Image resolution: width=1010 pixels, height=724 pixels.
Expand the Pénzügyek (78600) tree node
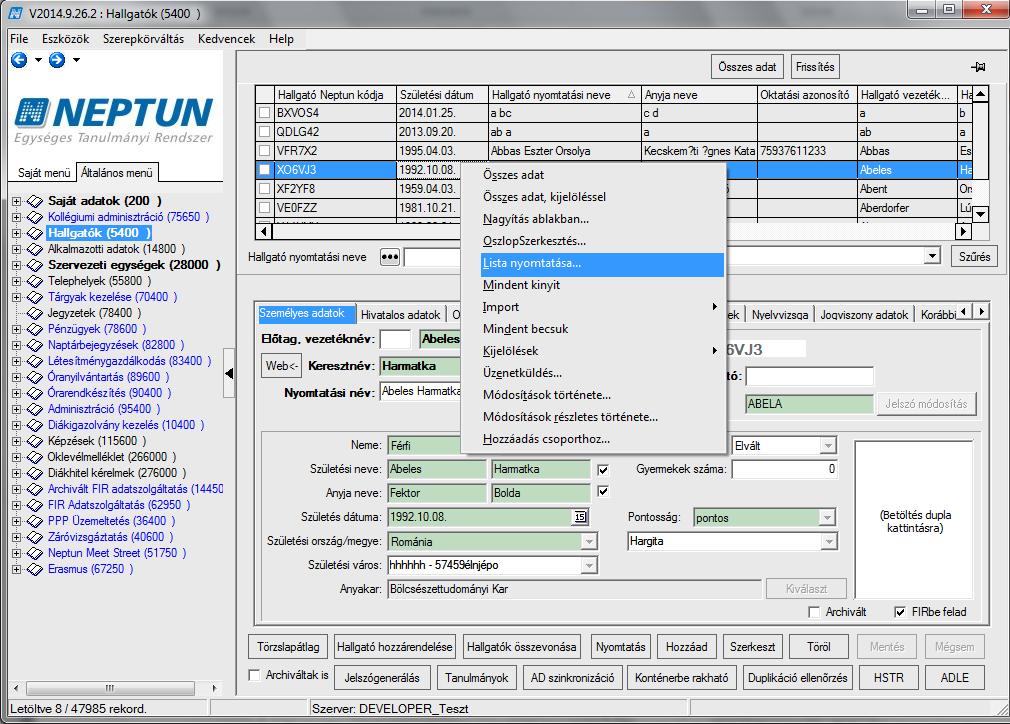pos(17,329)
